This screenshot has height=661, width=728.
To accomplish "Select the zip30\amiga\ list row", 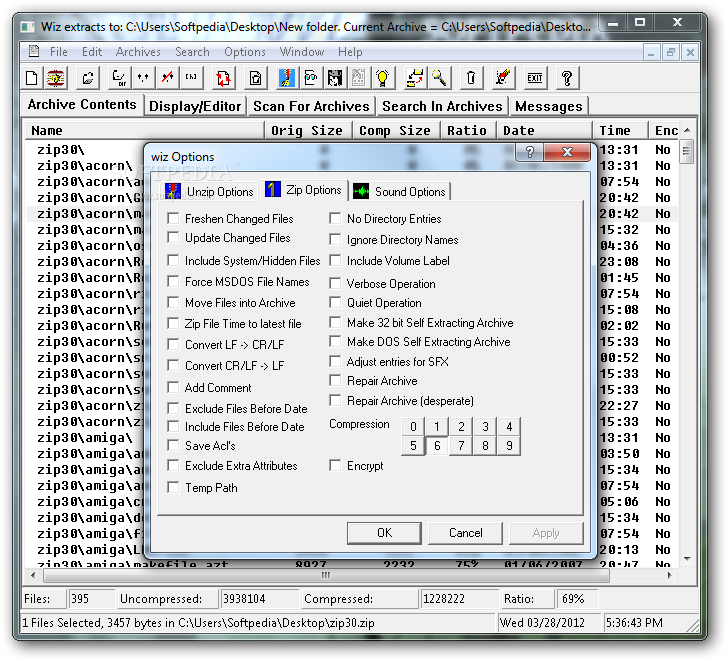I will [x=85, y=437].
